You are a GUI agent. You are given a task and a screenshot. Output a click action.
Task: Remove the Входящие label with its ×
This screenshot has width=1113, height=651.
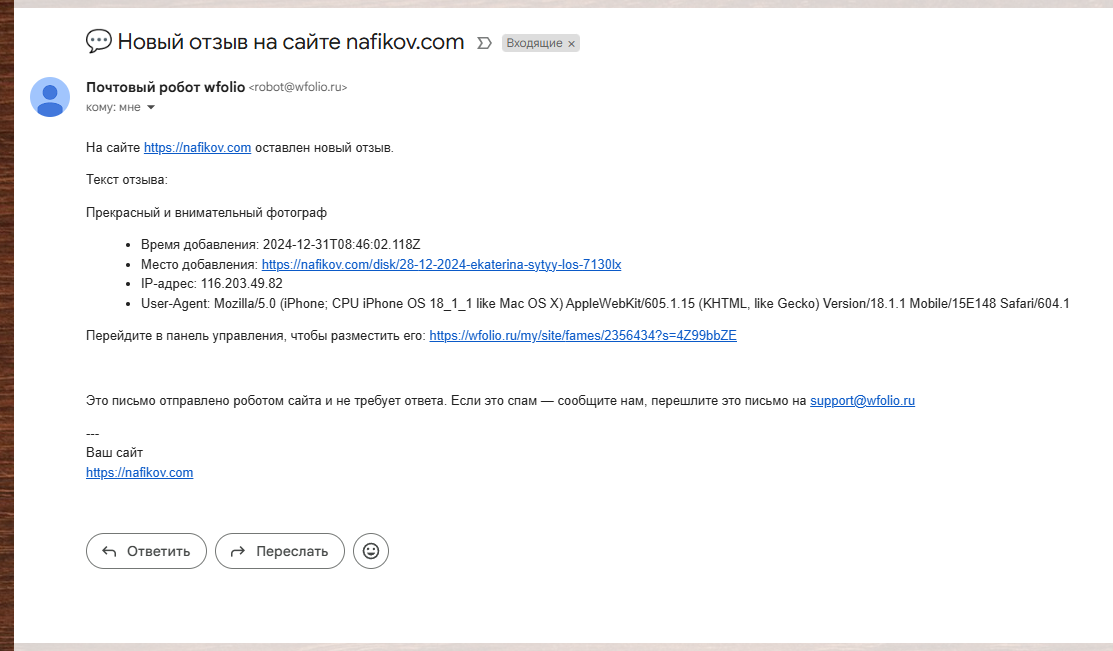pyautogui.click(x=572, y=44)
